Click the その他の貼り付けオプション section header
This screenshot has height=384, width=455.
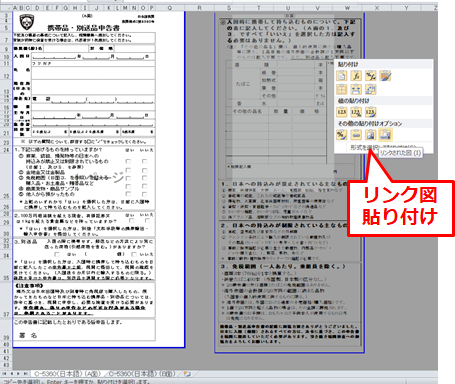coord(384,123)
